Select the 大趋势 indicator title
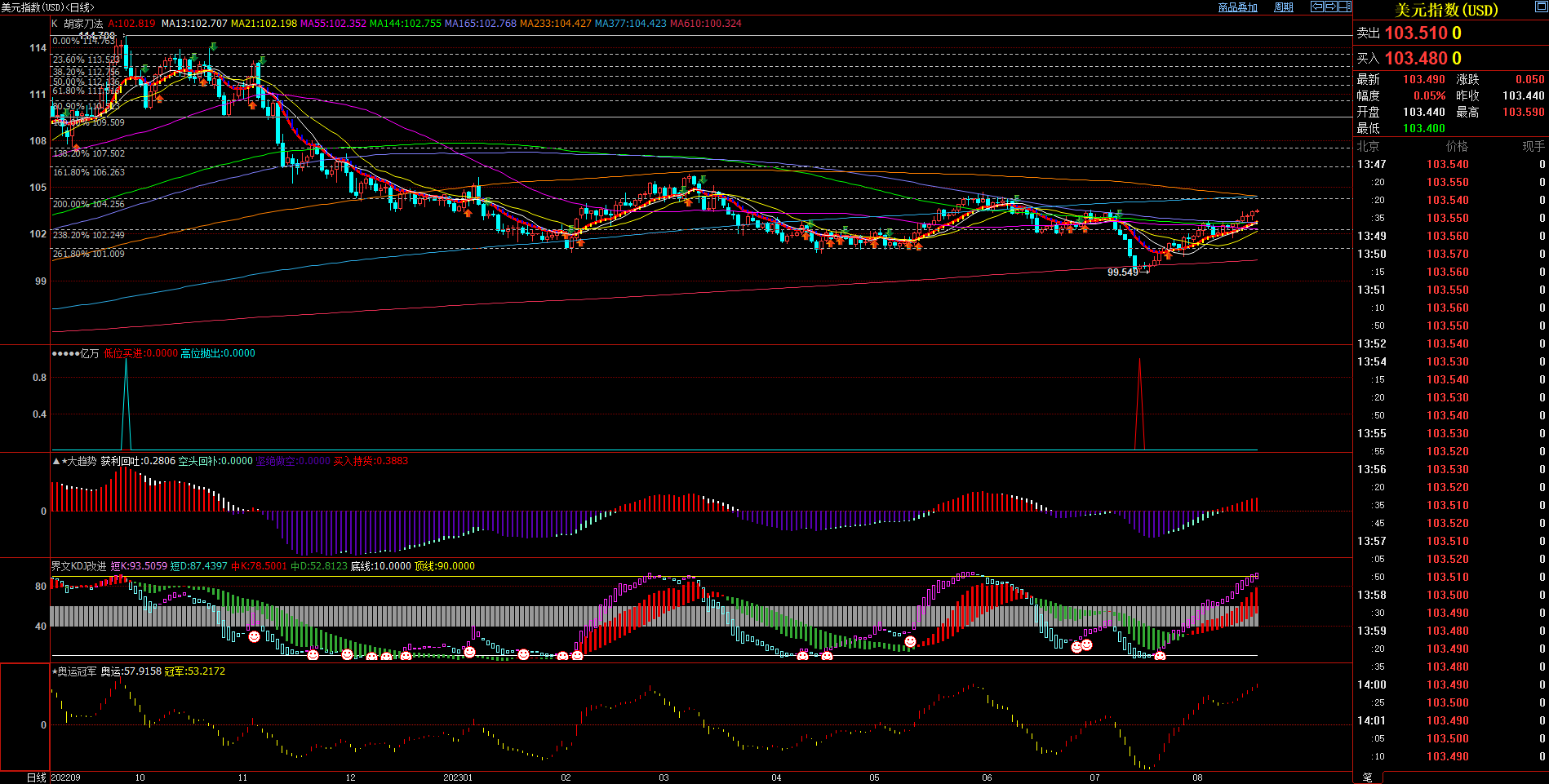Image resolution: width=1549 pixels, height=784 pixels. click(81, 461)
